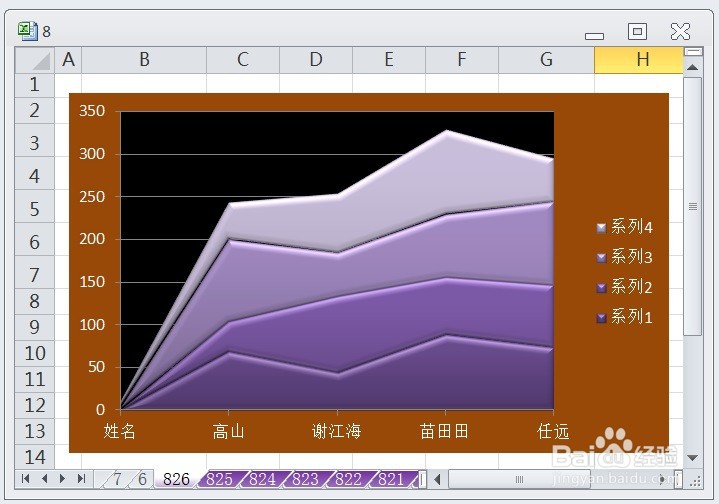Select the 系列1 legend entry text

tap(631, 317)
